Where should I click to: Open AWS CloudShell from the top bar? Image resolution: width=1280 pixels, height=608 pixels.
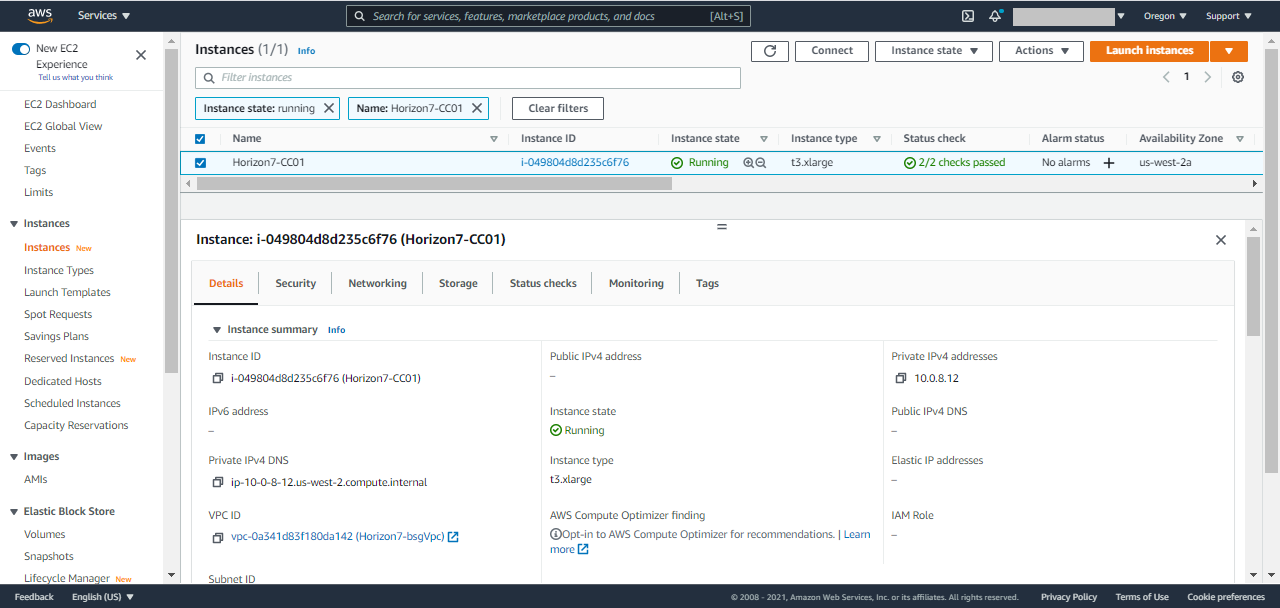point(966,15)
